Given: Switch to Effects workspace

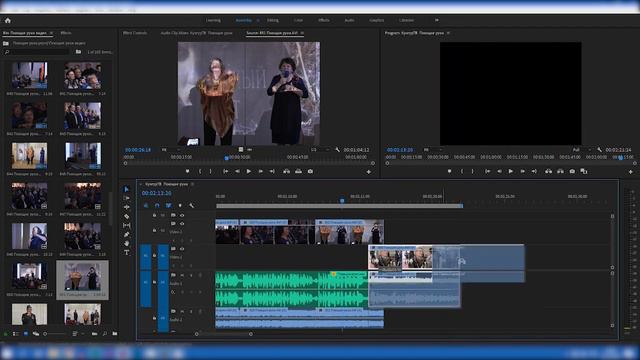Looking at the screenshot, I should [324, 20].
